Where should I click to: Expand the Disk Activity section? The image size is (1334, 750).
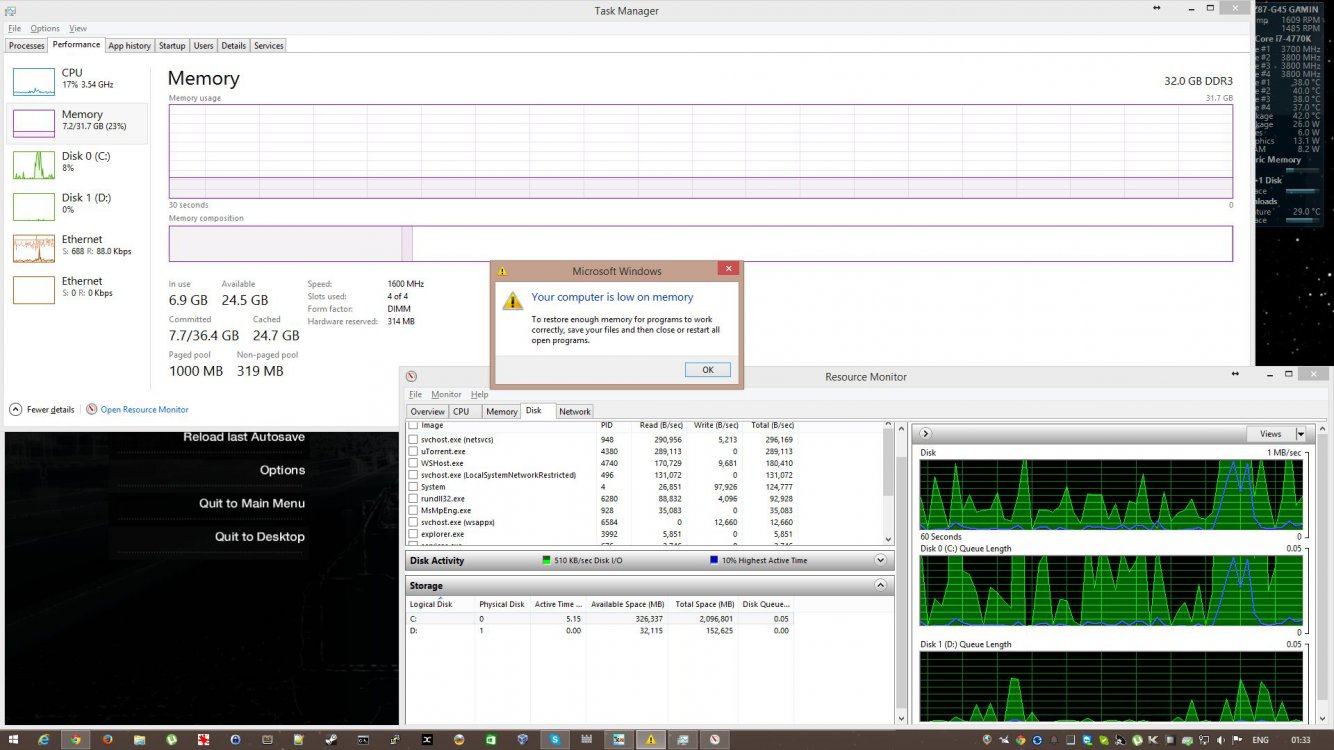coord(880,561)
